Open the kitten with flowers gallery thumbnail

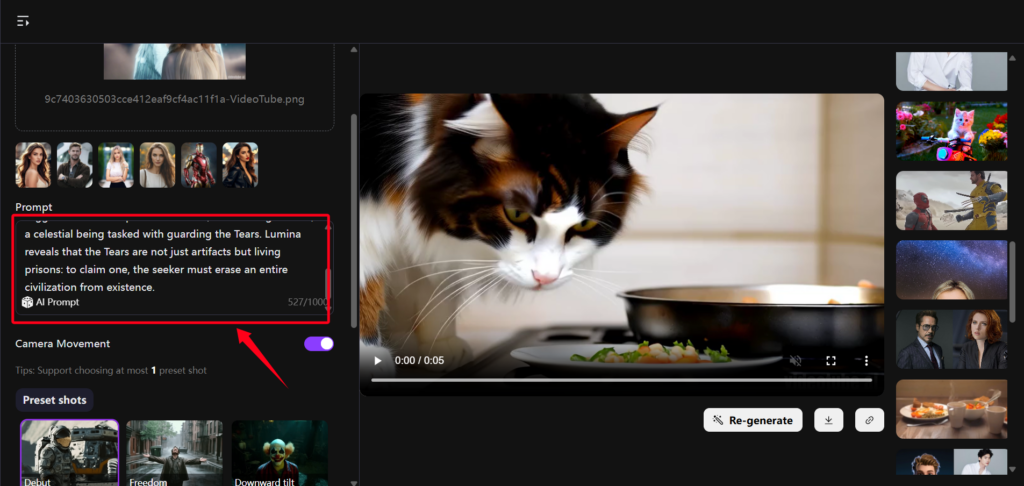952,131
